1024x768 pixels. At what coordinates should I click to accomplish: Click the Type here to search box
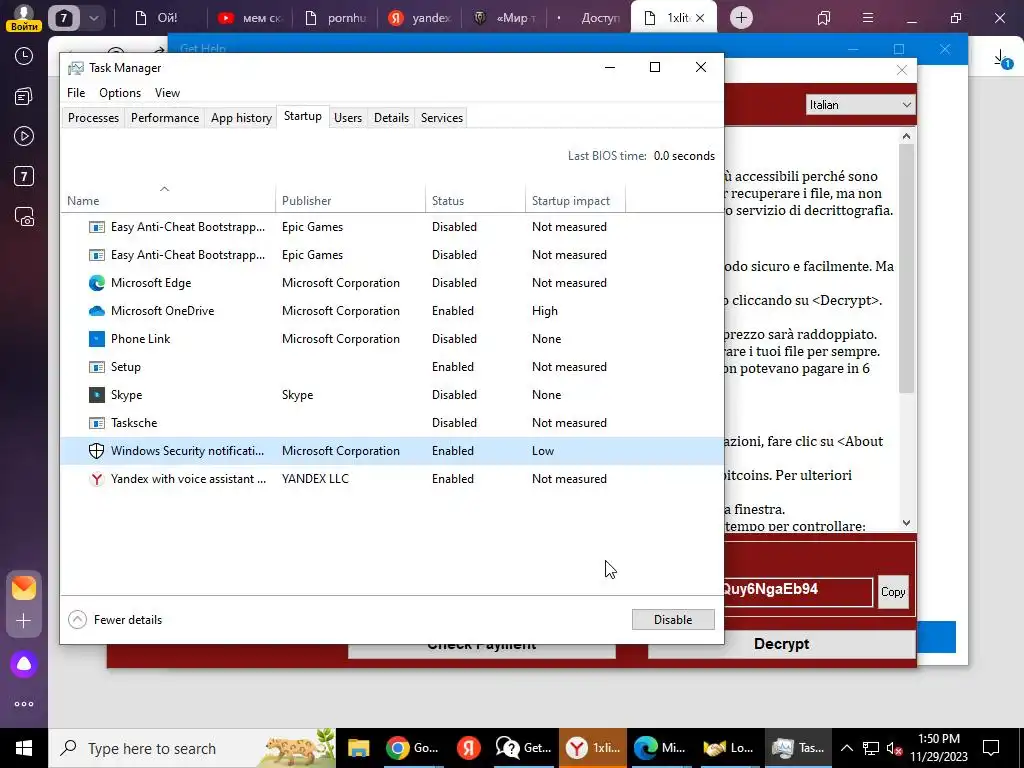pos(192,748)
